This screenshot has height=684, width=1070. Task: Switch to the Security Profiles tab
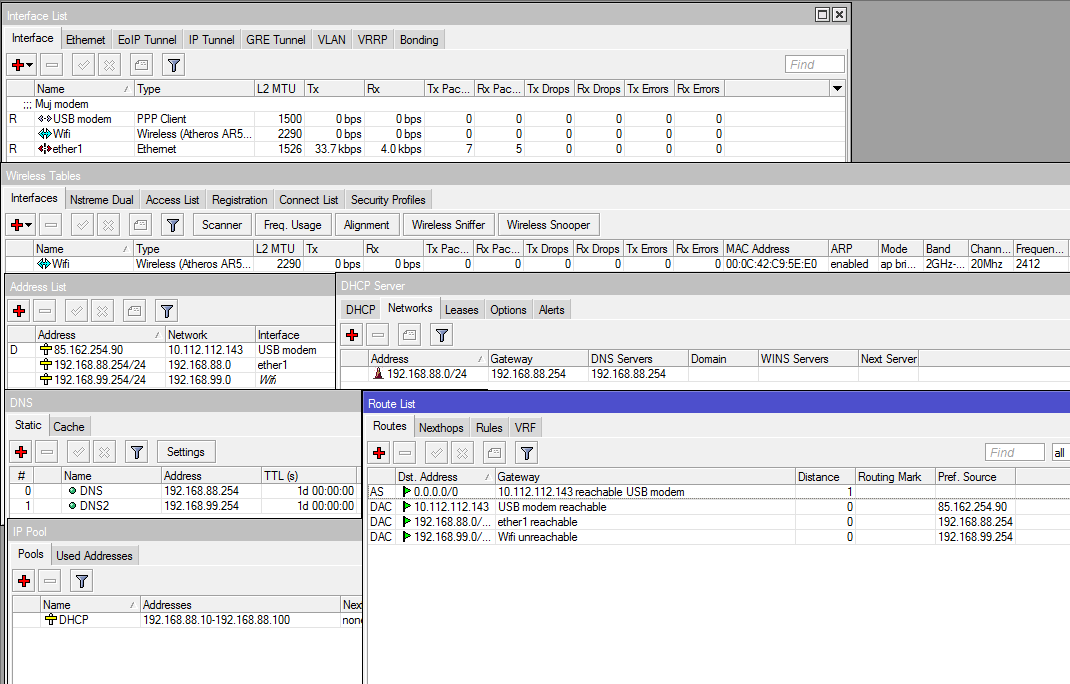pyautogui.click(x=388, y=199)
